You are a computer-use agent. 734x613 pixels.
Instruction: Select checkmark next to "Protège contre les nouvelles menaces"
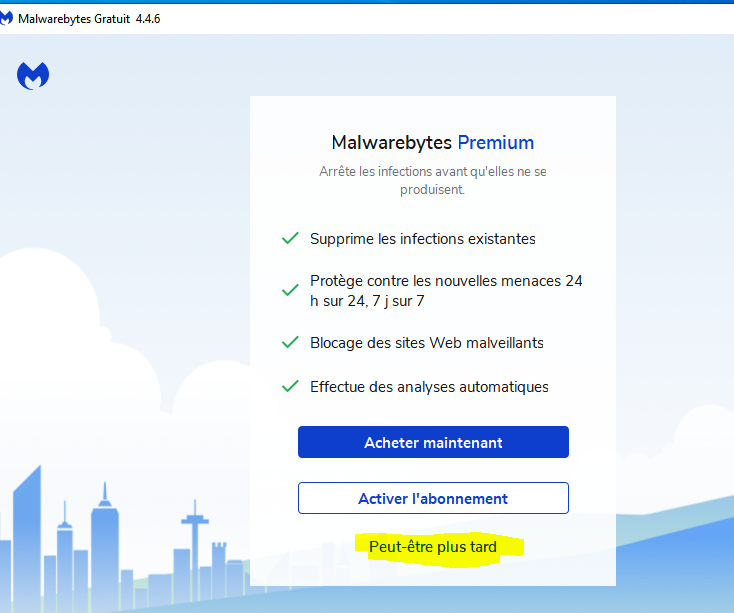click(290, 290)
